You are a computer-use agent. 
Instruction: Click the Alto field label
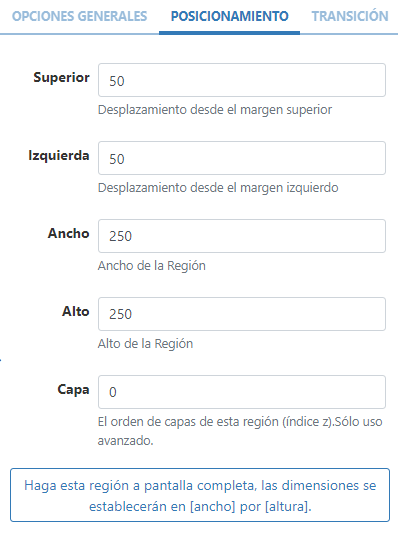pos(76,311)
